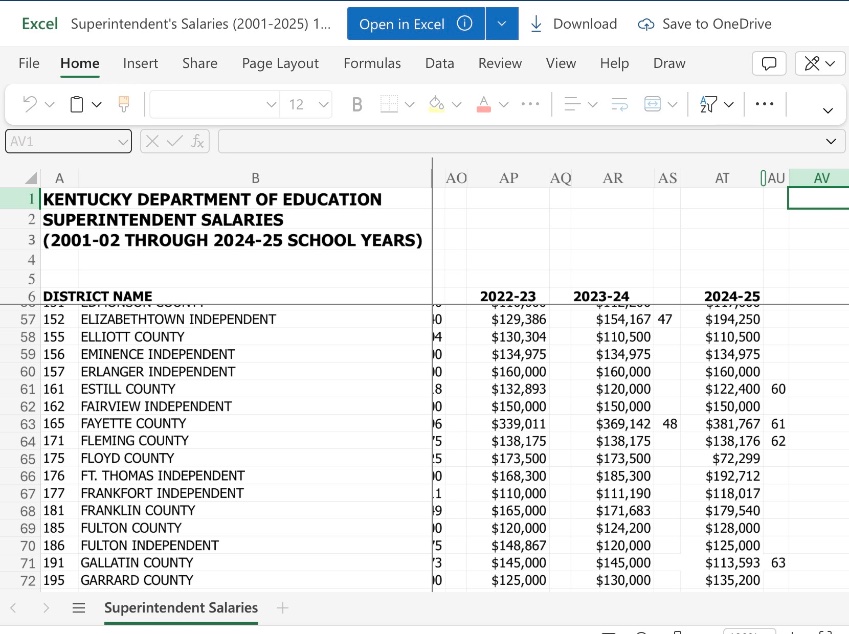
Task: Click the 2023-24 column heading cell
Action: [x=601, y=296]
